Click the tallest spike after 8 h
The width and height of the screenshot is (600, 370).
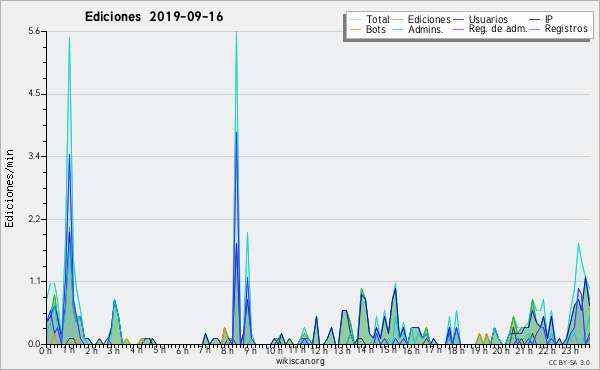[236, 33]
